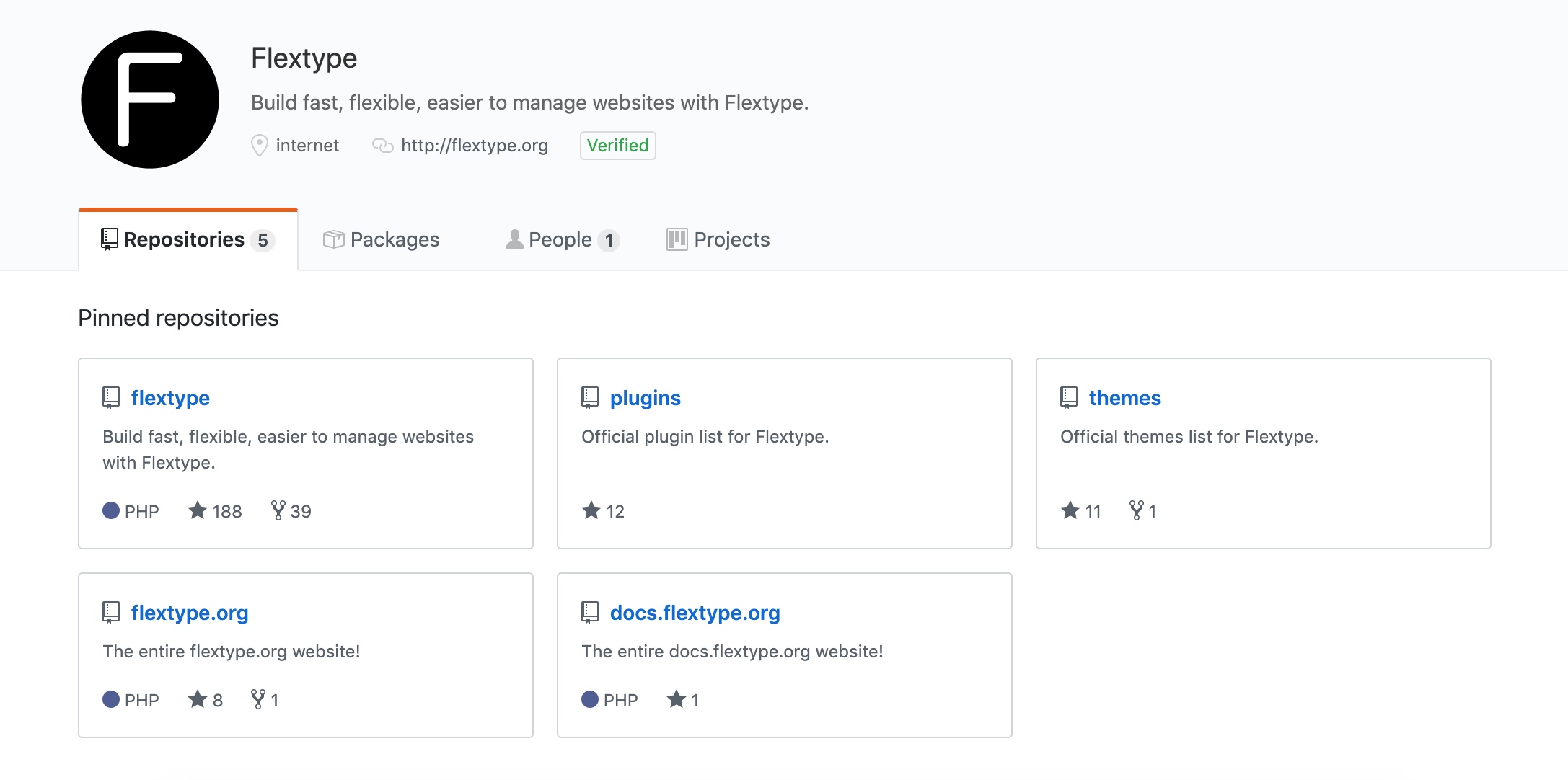The width and height of the screenshot is (1568, 780).
Task: Go to the Projects tab
Action: click(718, 240)
